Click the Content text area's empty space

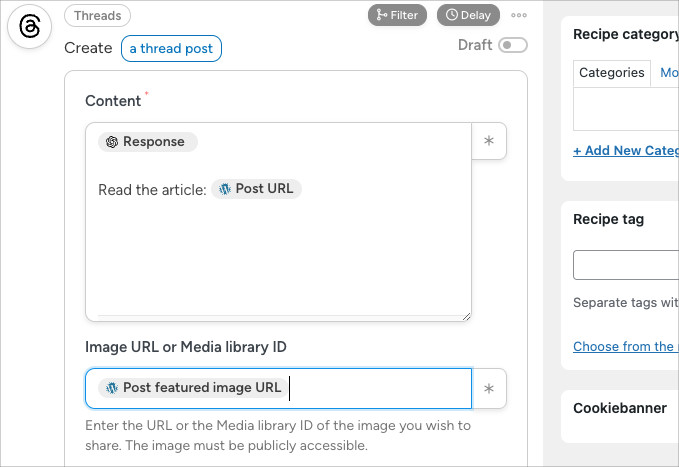(277, 260)
